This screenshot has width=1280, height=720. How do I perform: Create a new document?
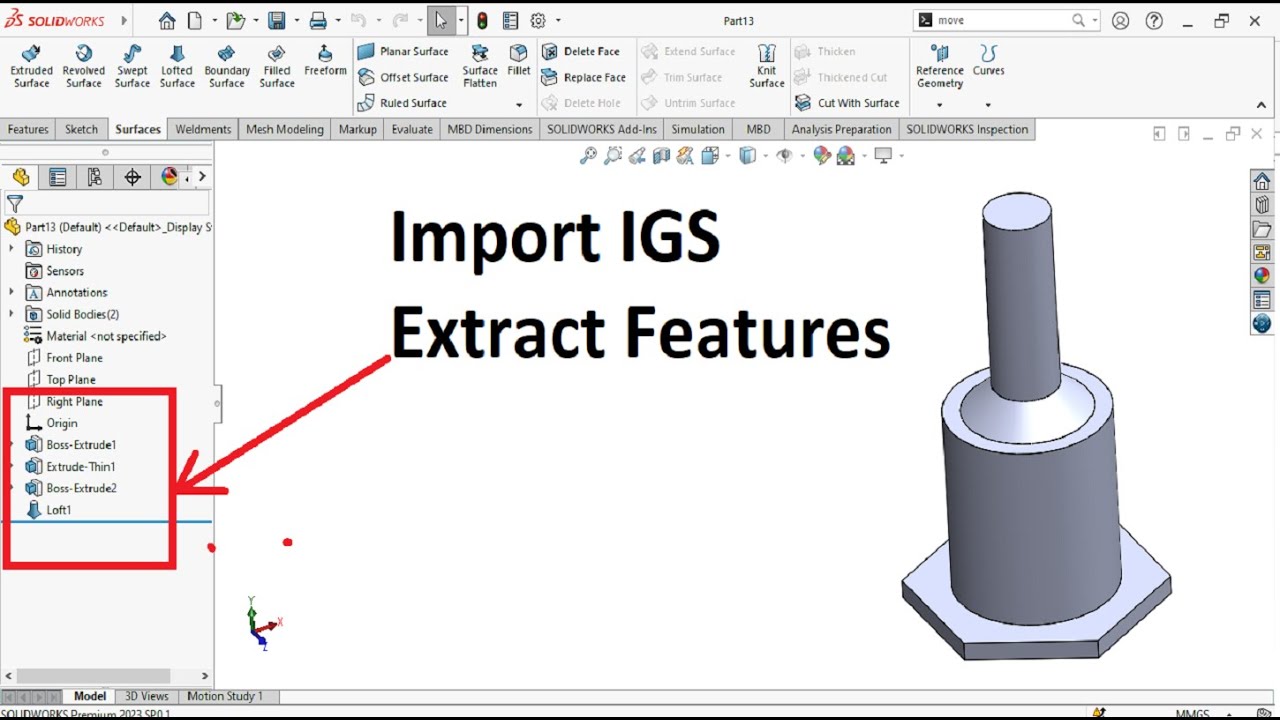[x=194, y=20]
